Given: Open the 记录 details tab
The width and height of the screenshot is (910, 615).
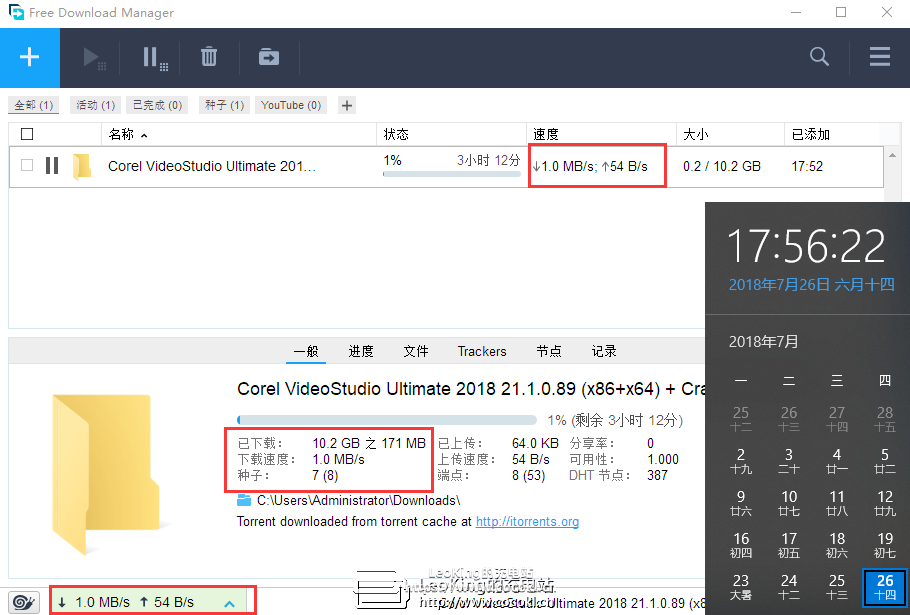Looking at the screenshot, I should point(604,351).
